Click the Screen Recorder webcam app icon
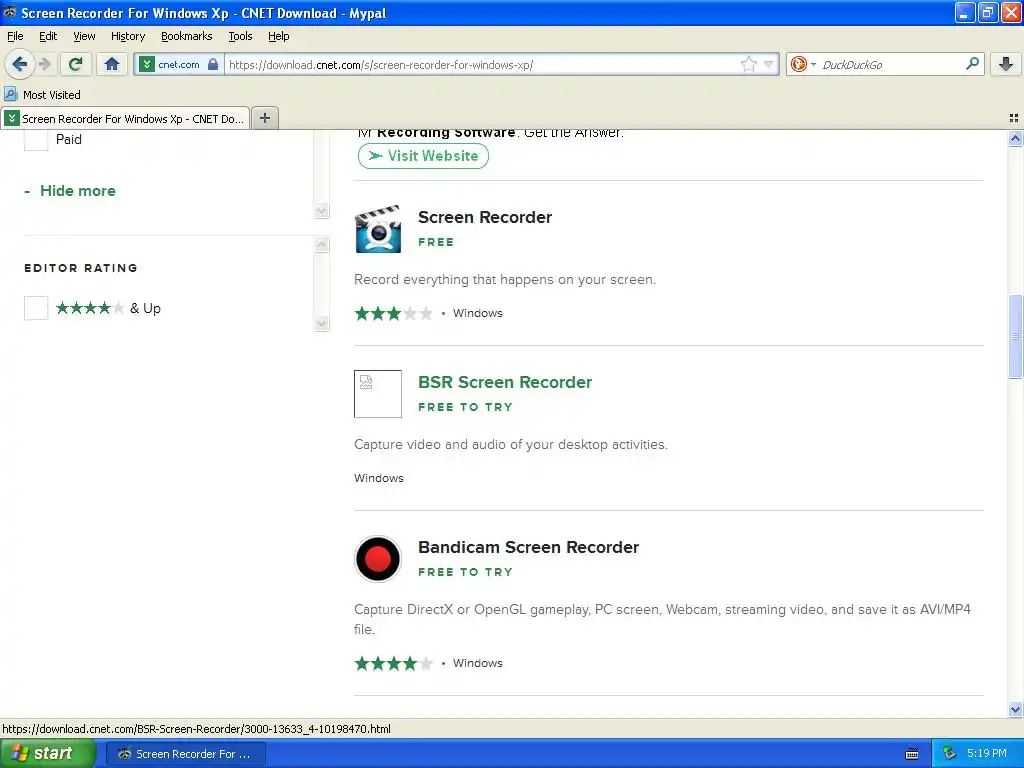 (x=378, y=229)
